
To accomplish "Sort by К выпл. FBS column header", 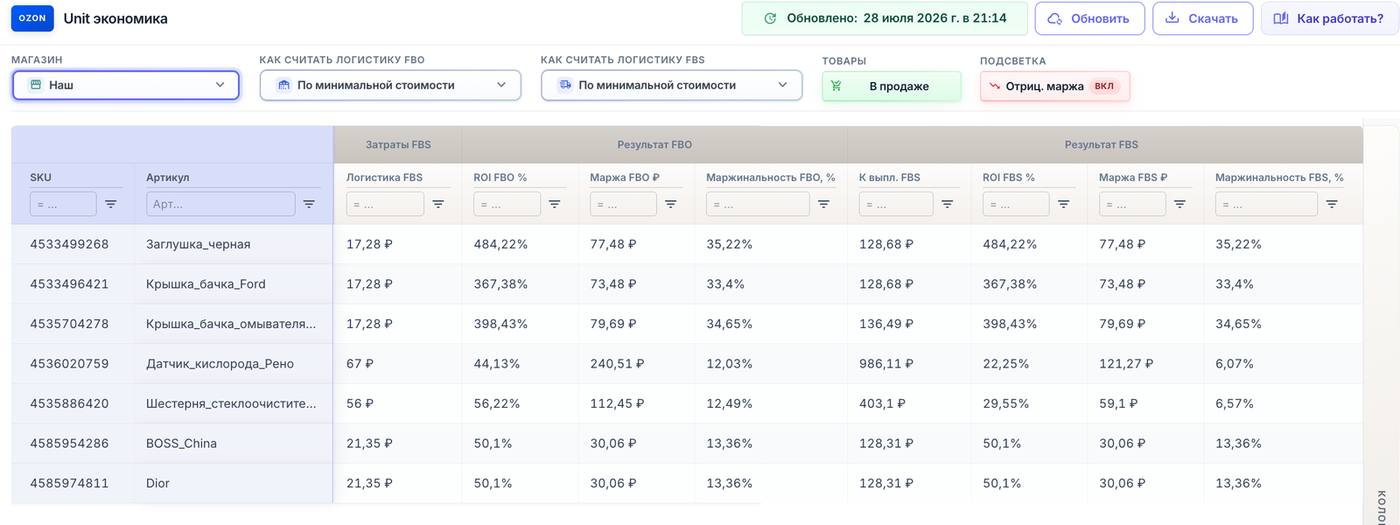I will 889,177.
